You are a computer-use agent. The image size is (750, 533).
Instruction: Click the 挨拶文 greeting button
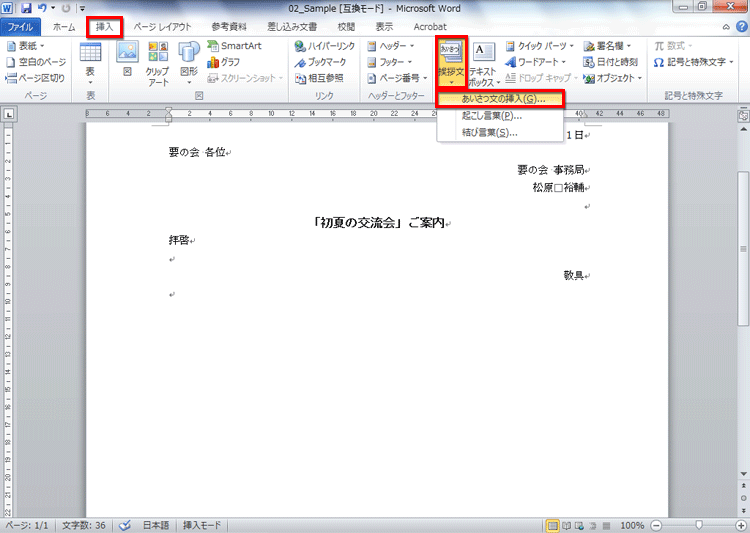tap(451, 63)
